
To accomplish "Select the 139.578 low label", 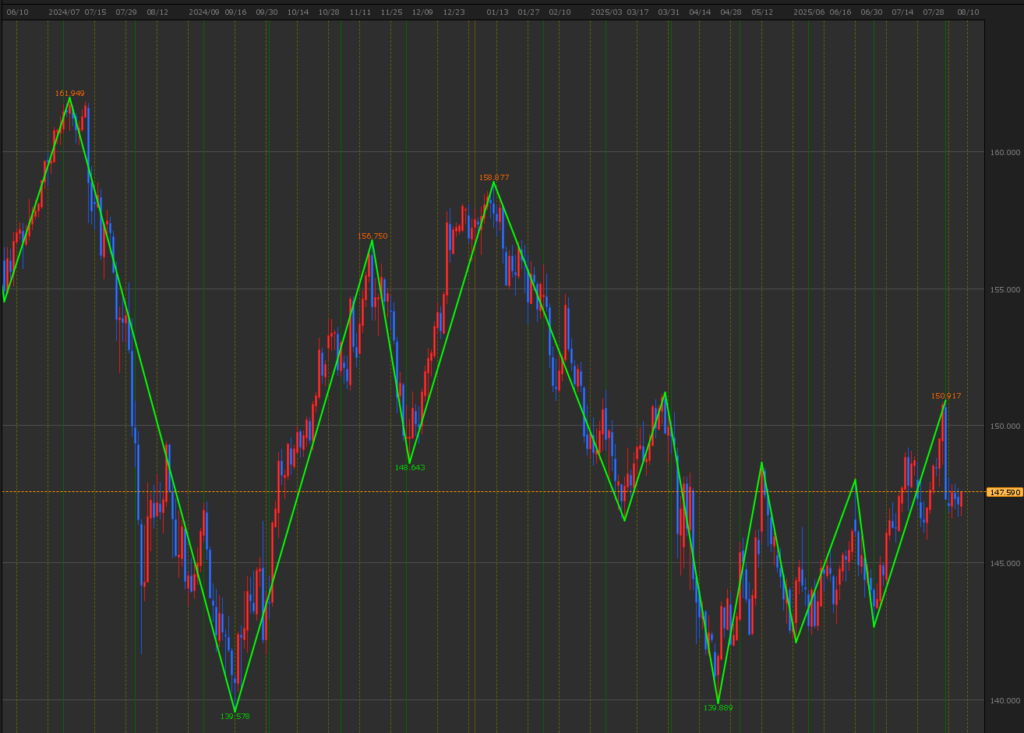I will click(x=234, y=716).
